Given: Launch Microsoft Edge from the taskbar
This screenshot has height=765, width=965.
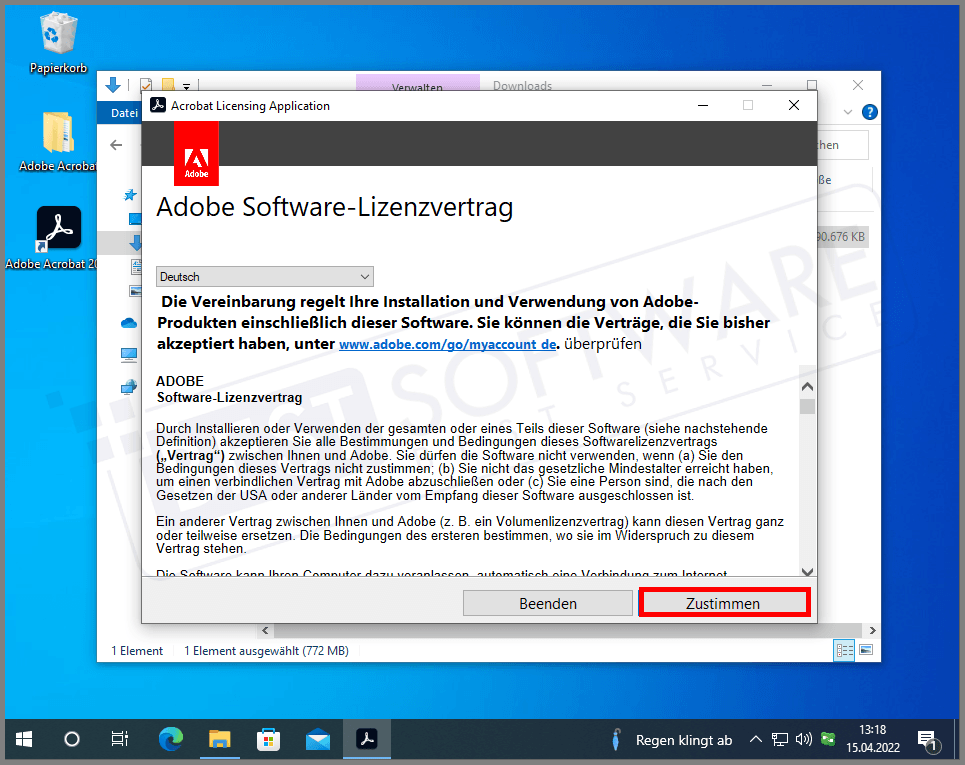Looking at the screenshot, I should pos(170,739).
